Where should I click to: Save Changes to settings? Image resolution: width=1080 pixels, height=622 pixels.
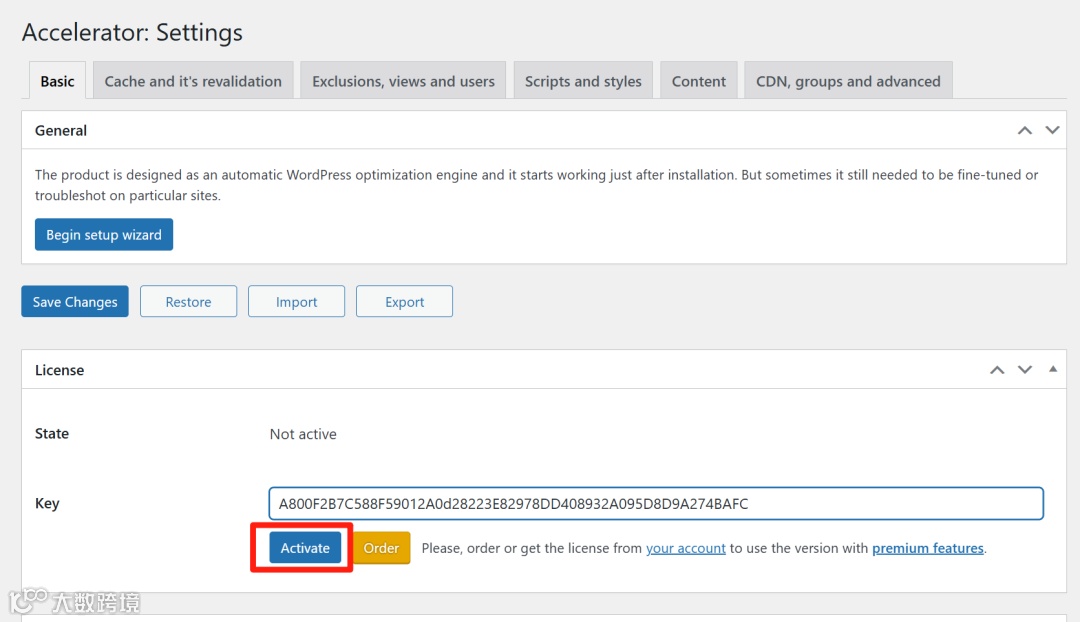pyautogui.click(x=75, y=302)
